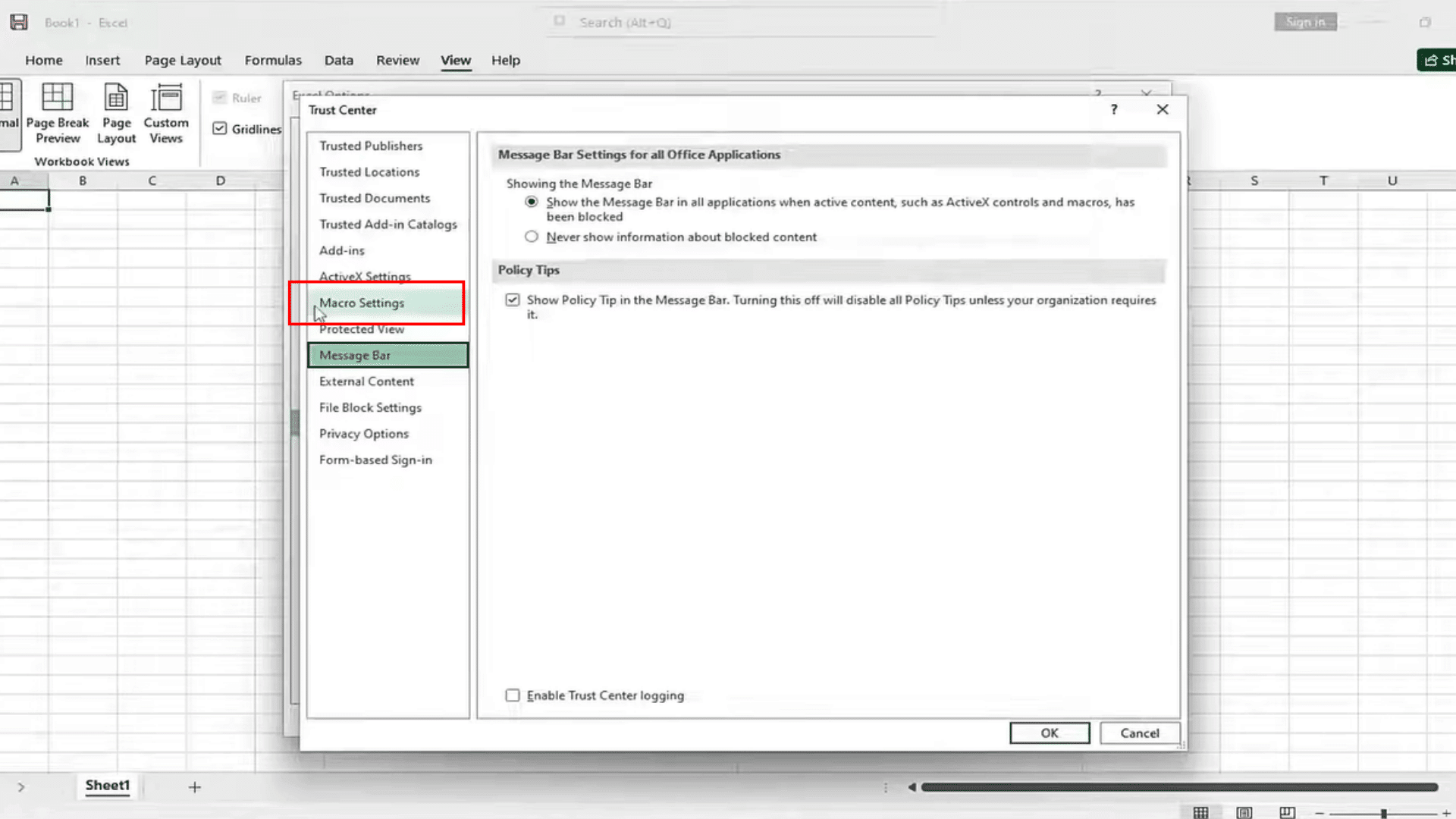1456x819 pixels.
Task: Click Cancel in Trust Center dialog
Action: click(x=1140, y=733)
